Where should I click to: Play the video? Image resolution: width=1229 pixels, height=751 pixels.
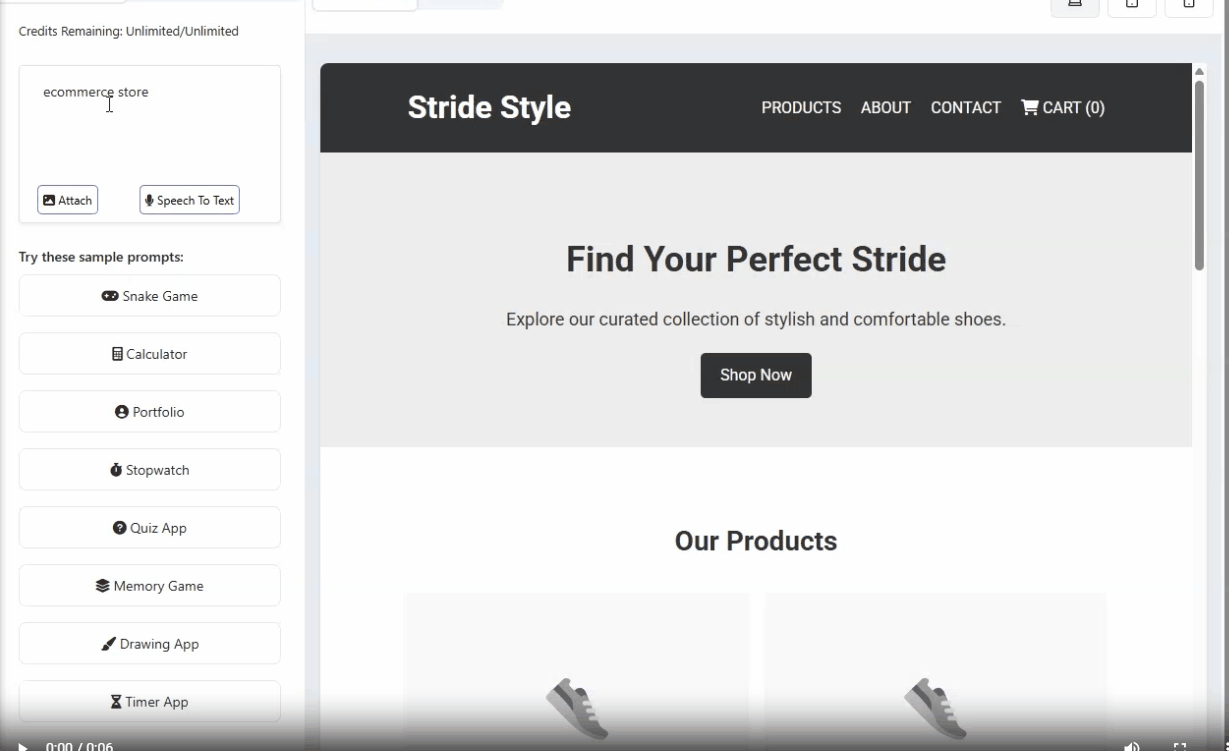[23, 746]
